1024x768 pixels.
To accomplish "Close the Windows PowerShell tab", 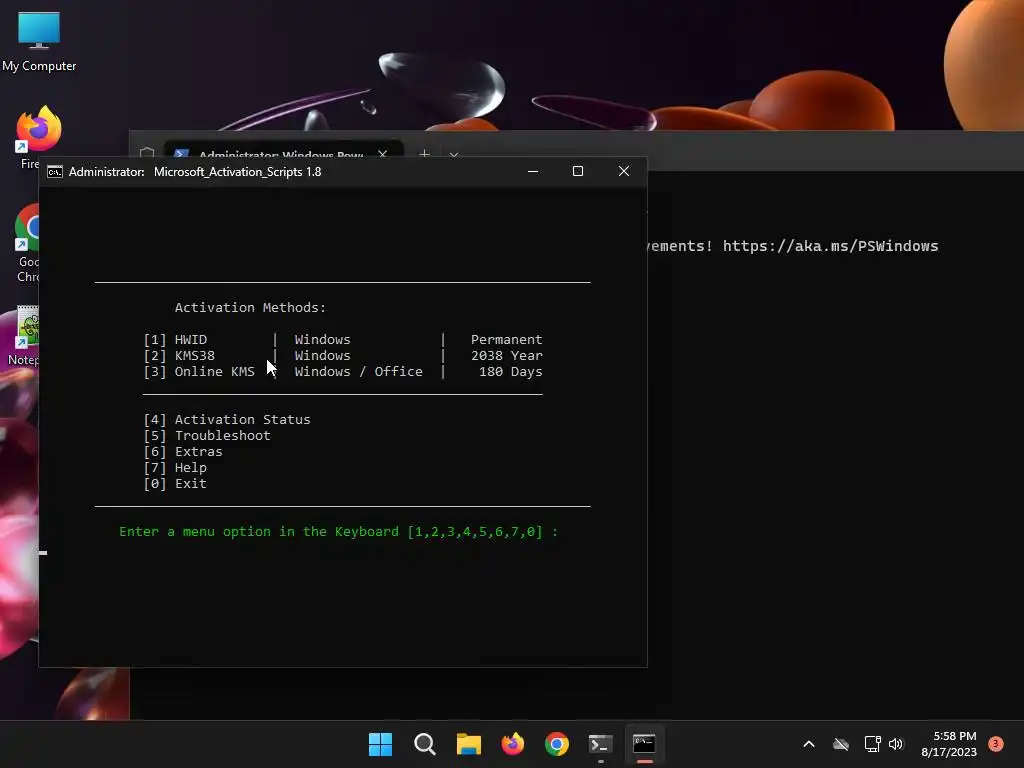I will (383, 154).
